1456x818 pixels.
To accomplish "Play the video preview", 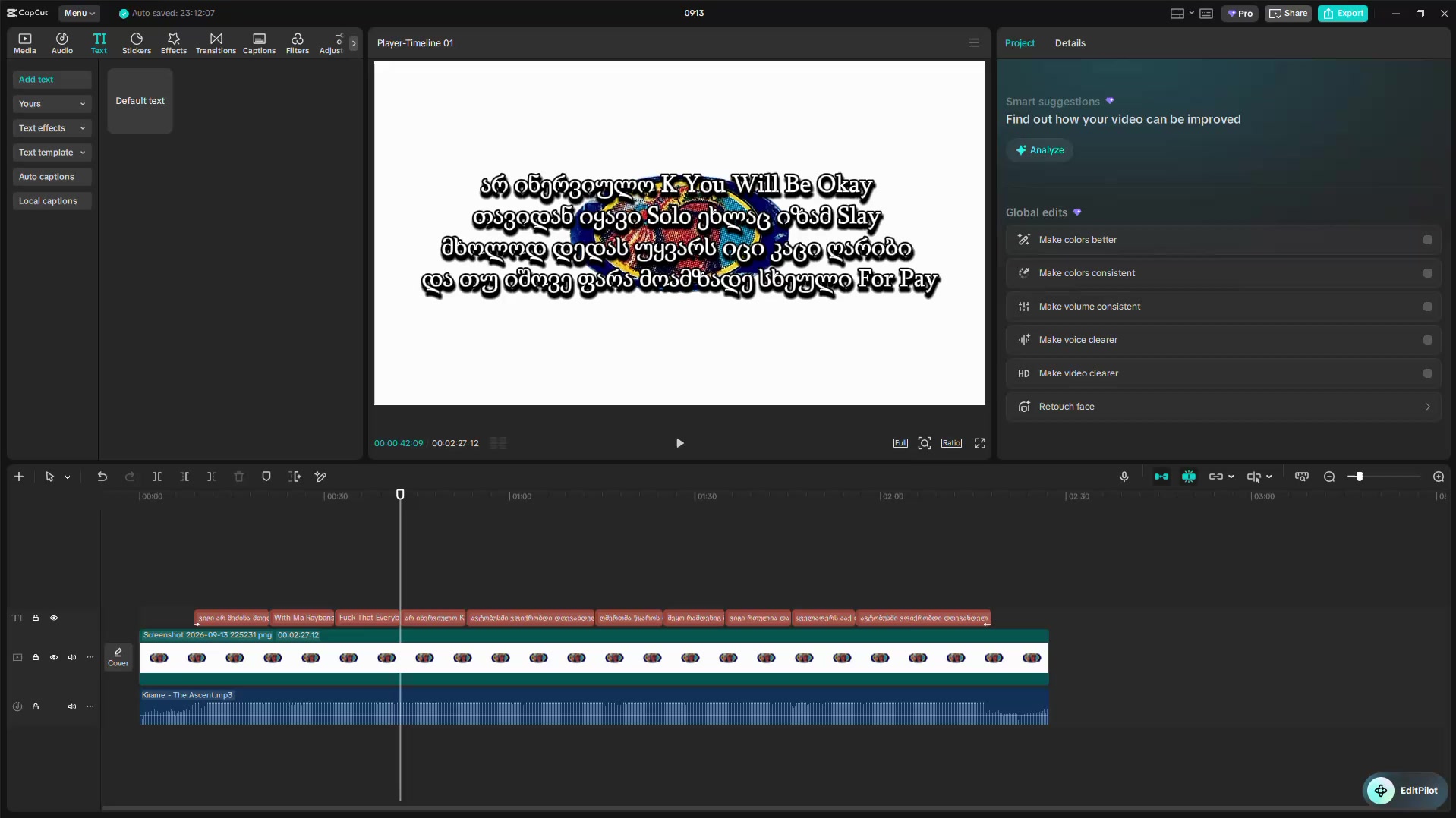I will tap(679, 443).
